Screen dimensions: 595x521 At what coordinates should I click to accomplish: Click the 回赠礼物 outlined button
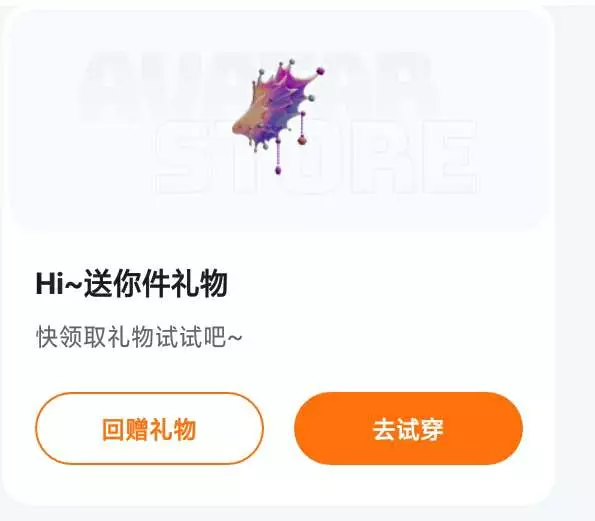(149, 428)
